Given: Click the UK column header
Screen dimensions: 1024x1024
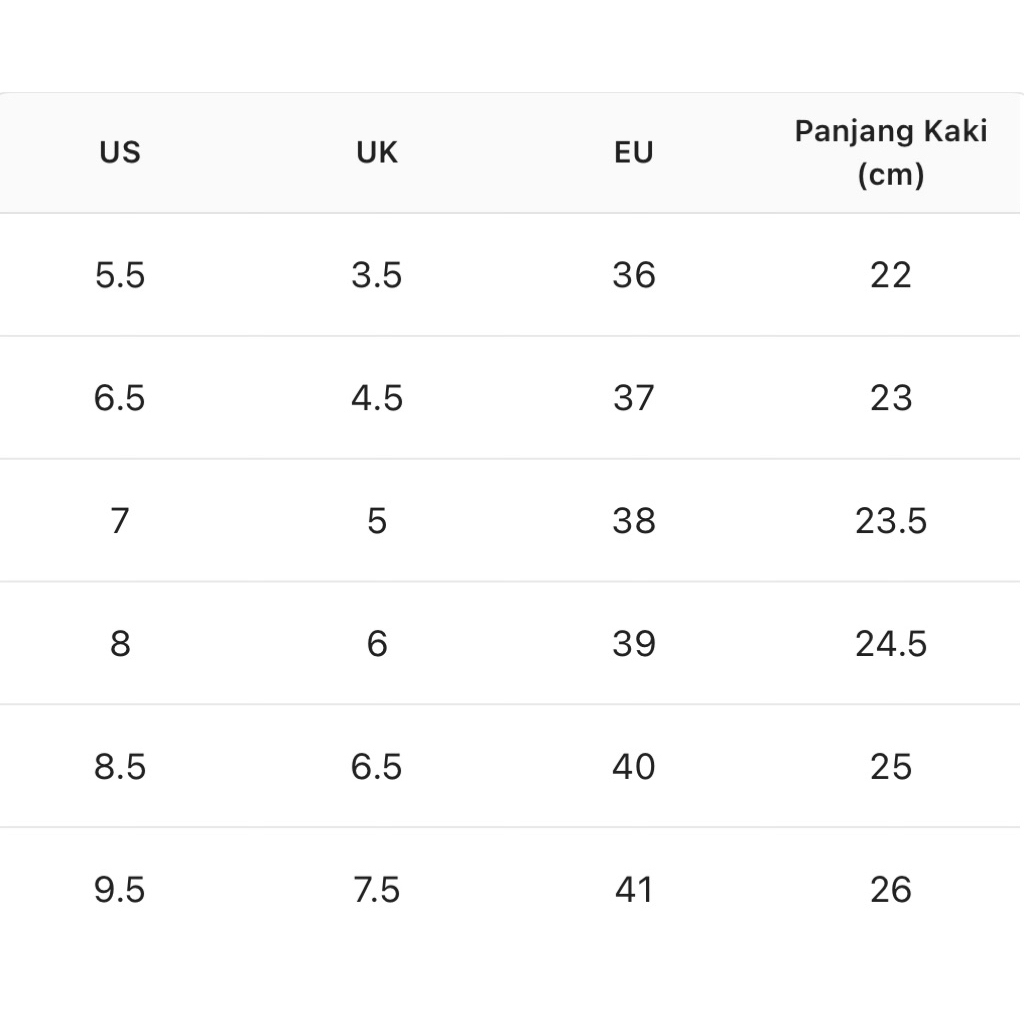Looking at the screenshot, I should (x=377, y=153).
